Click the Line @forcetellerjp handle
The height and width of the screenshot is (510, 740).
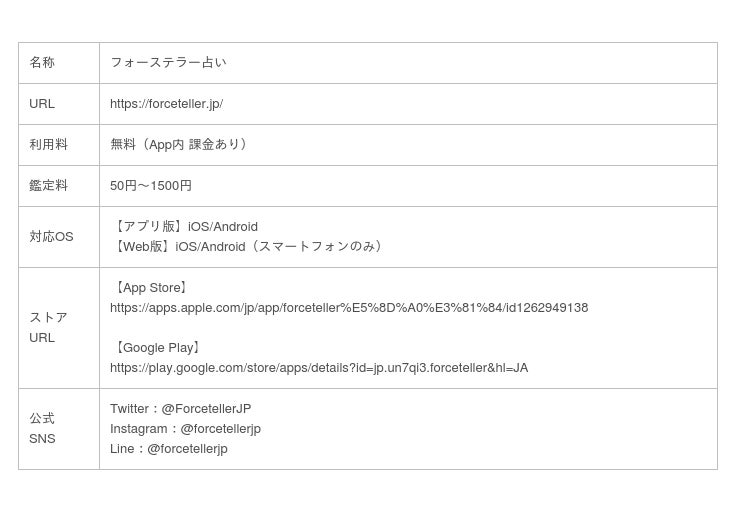(187, 449)
